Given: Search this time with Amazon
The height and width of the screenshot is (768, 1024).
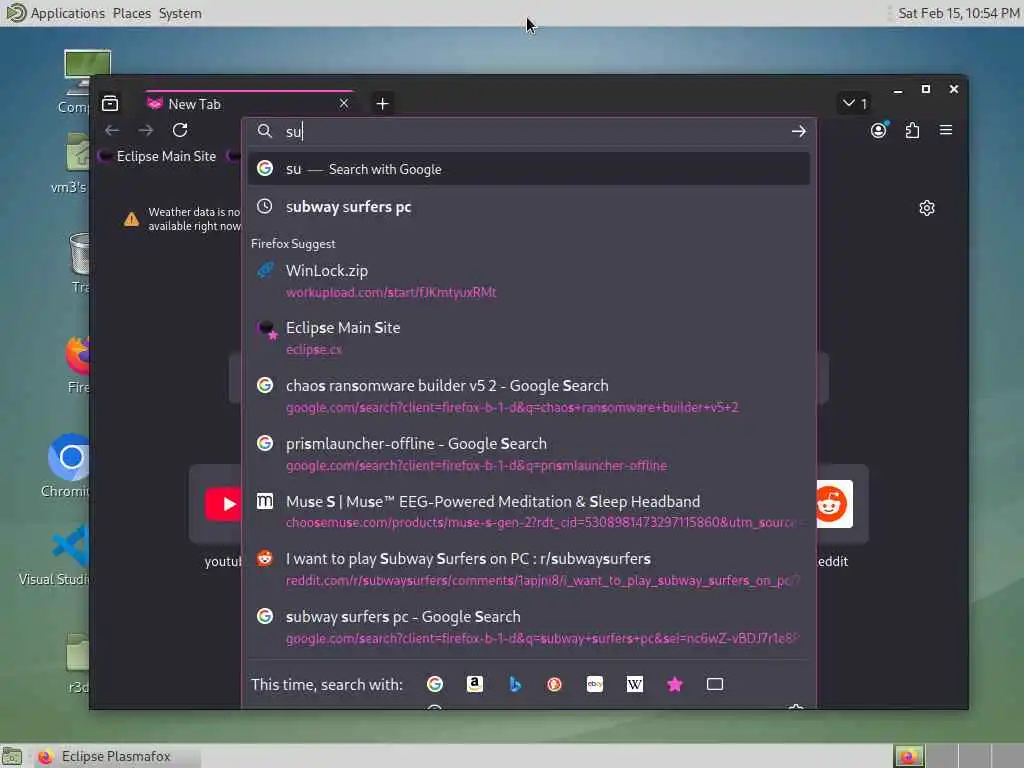Looking at the screenshot, I should click(x=475, y=684).
